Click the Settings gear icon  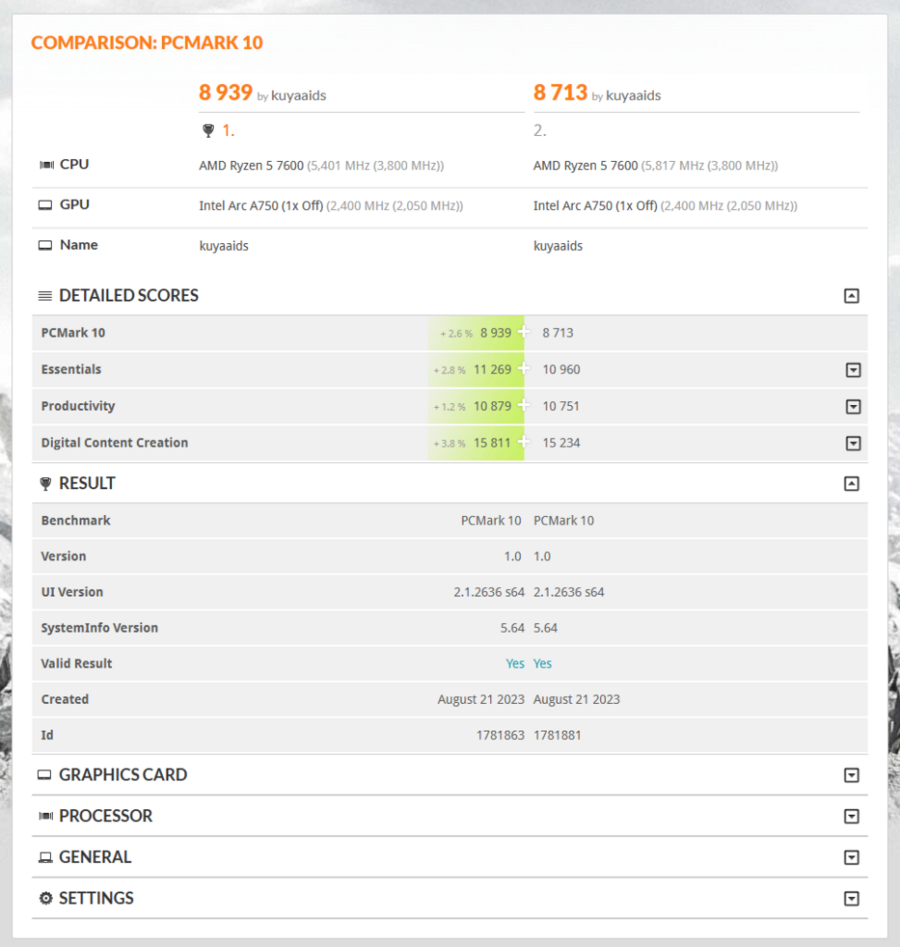pos(45,899)
